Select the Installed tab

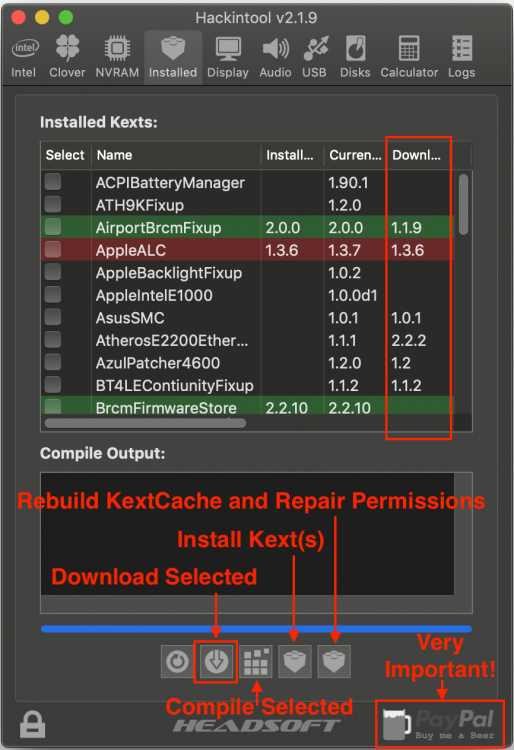173,58
